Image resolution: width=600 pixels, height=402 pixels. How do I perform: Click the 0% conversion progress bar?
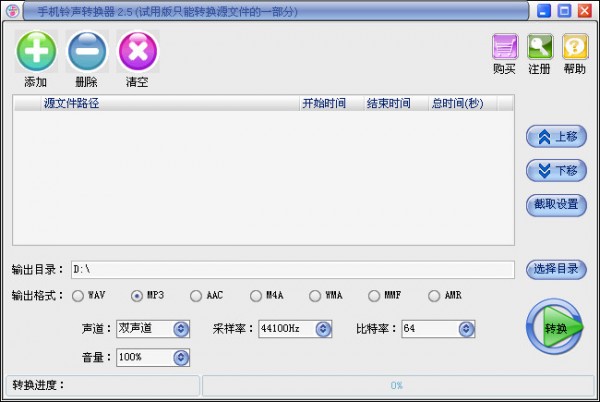pyautogui.click(x=398, y=386)
